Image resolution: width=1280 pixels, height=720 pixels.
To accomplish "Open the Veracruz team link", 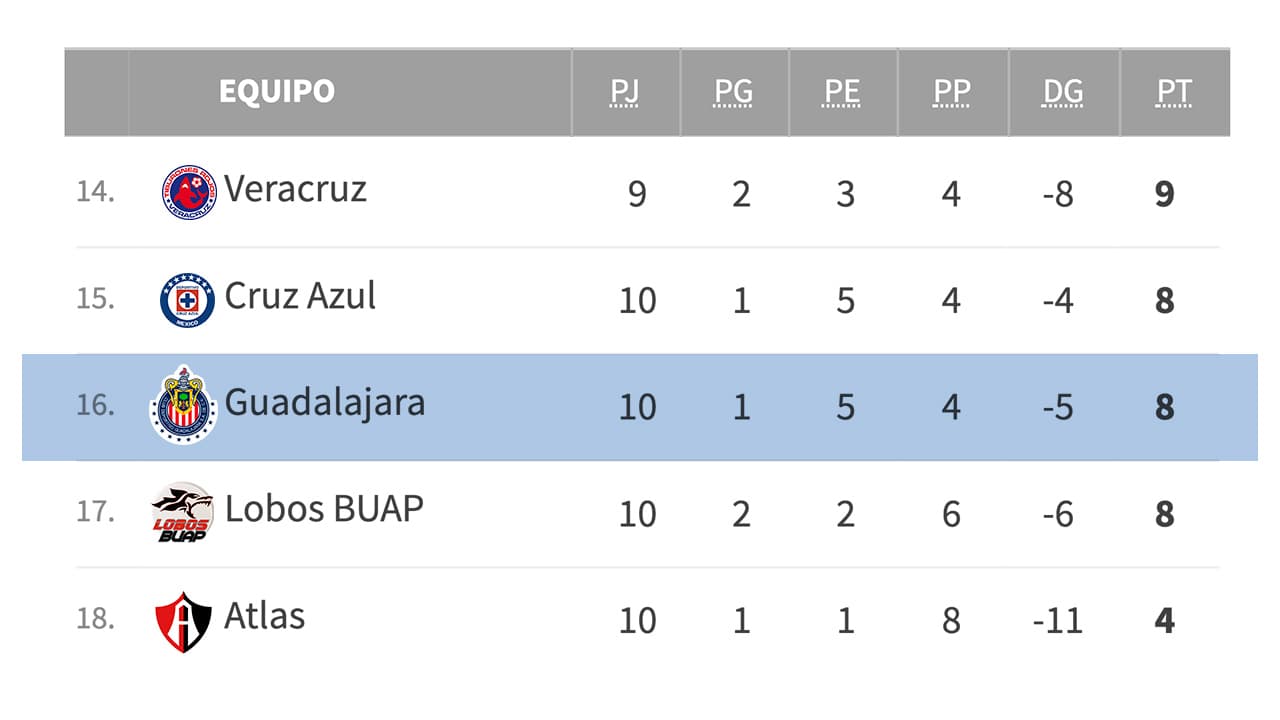I will (295, 189).
